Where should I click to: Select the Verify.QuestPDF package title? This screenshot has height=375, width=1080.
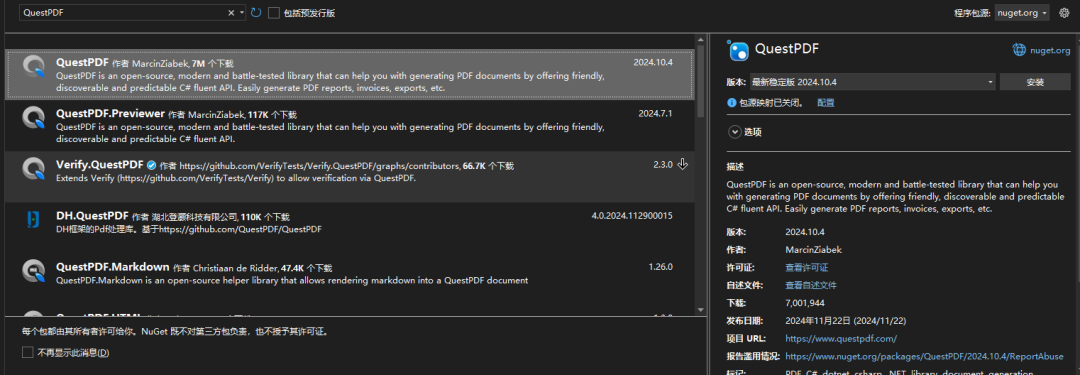(x=99, y=165)
